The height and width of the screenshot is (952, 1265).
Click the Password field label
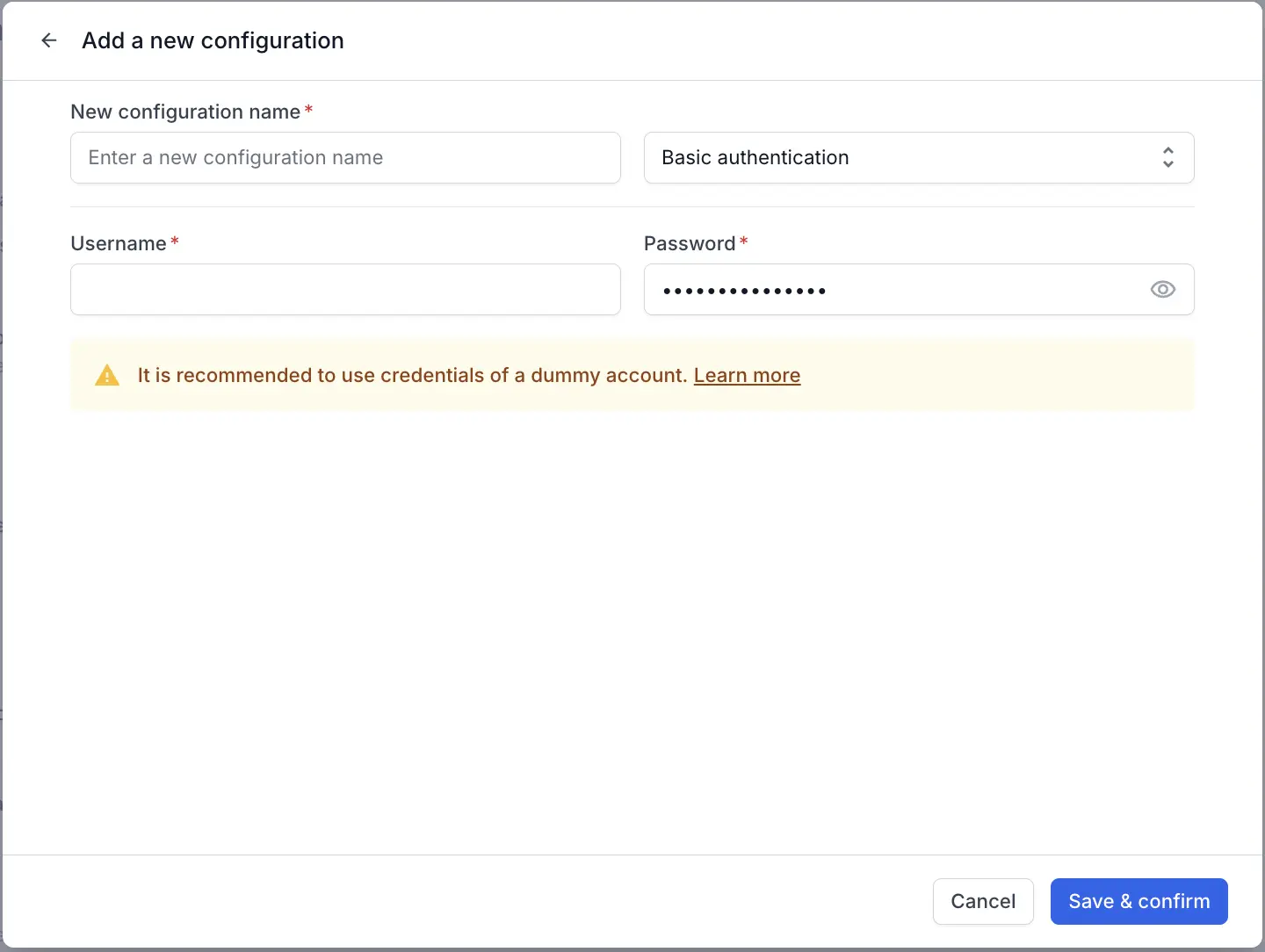[x=690, y=243]
